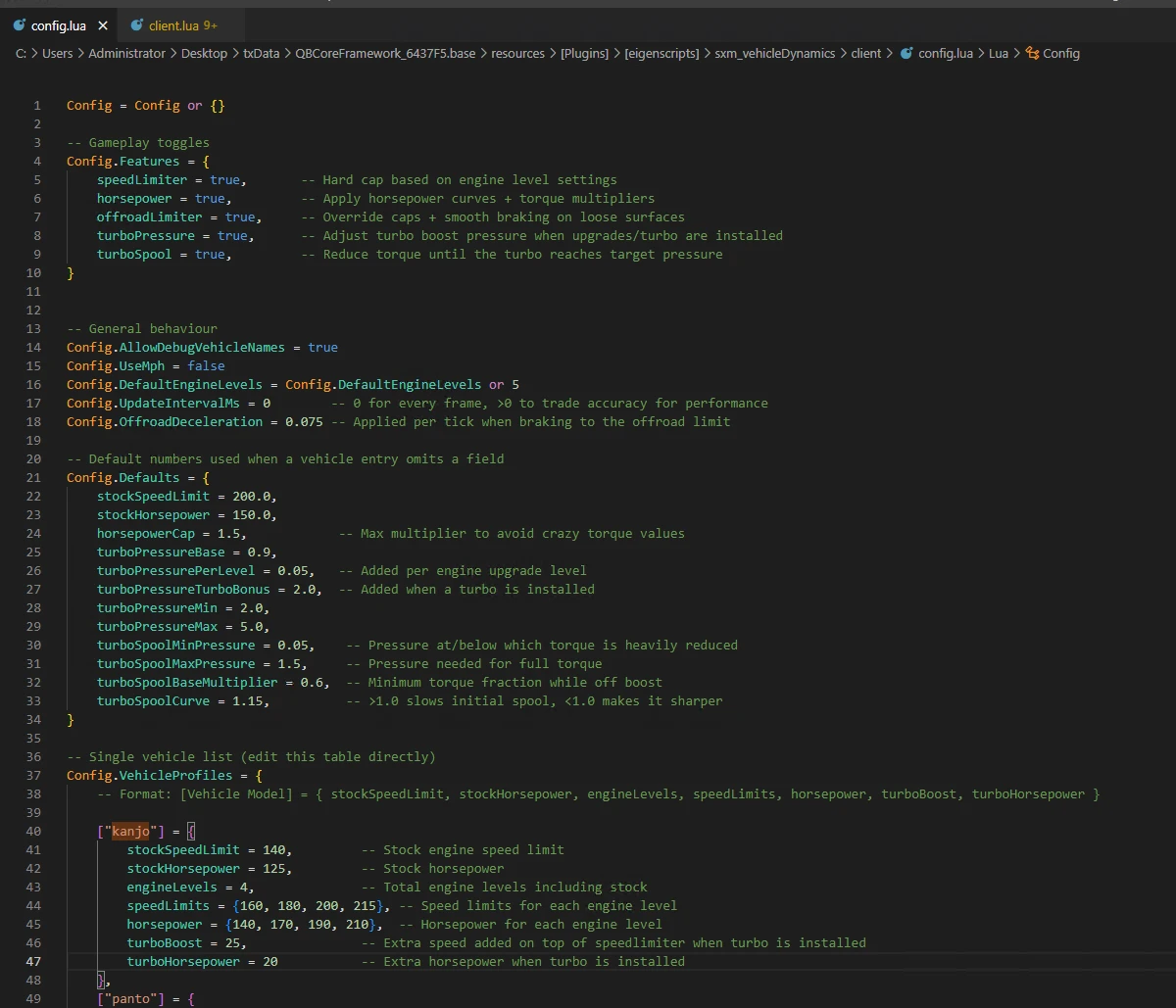1176x1008 pixels.
Task: Select the Administrator breadcrumb segment
Action: (127, 54)
